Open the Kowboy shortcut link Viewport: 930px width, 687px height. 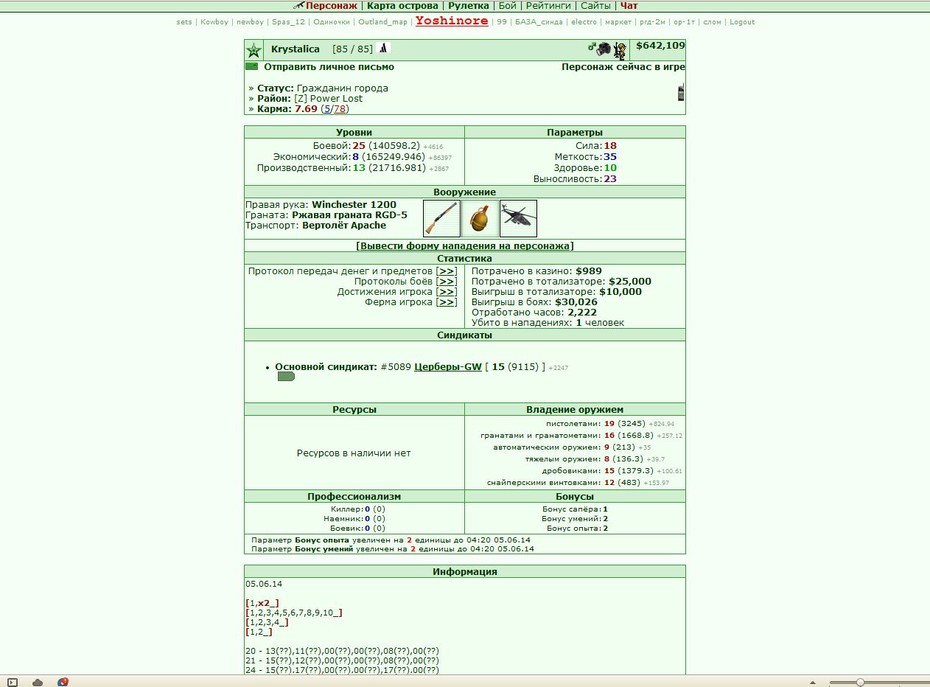pos(214,22)
